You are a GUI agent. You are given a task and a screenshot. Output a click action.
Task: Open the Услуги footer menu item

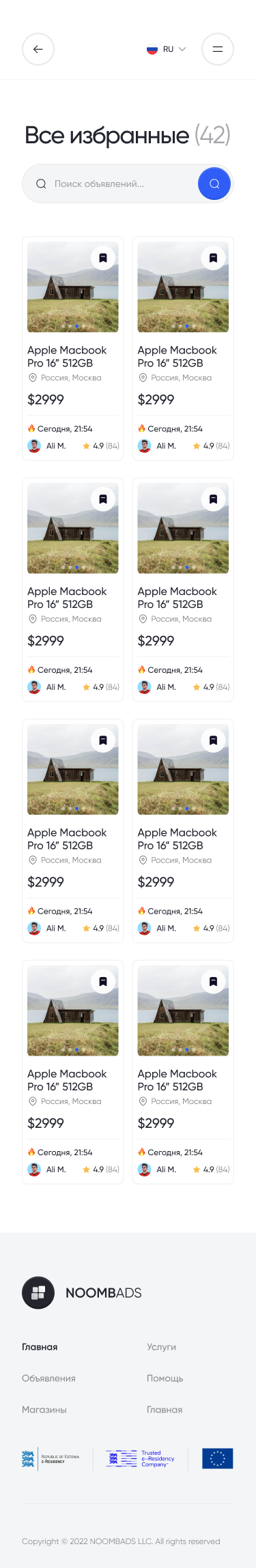point(162,1347)
